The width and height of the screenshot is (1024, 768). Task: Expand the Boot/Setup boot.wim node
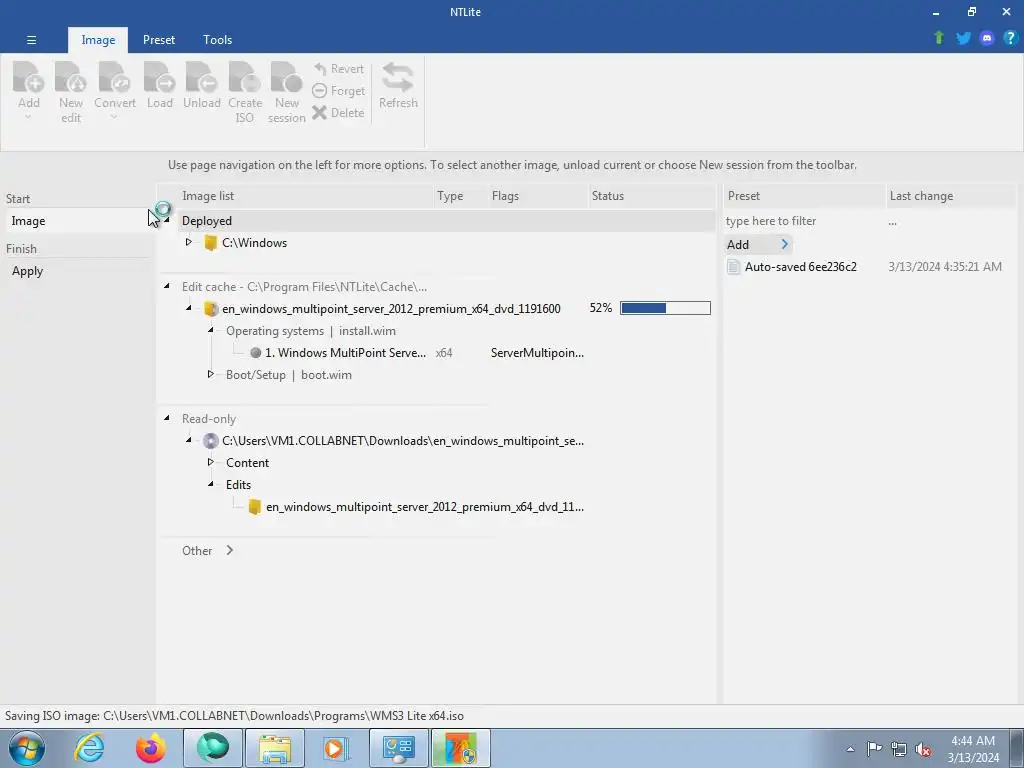click(210, 374)
